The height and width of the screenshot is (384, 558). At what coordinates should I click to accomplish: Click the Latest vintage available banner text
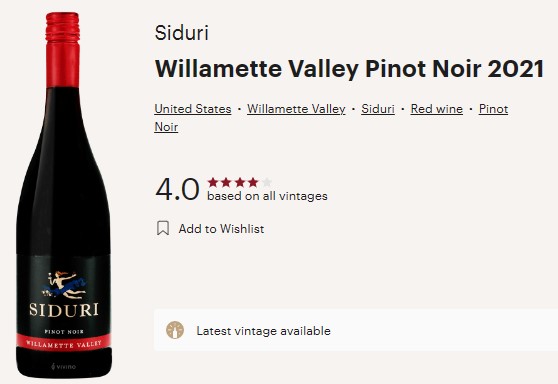[263, 331]
